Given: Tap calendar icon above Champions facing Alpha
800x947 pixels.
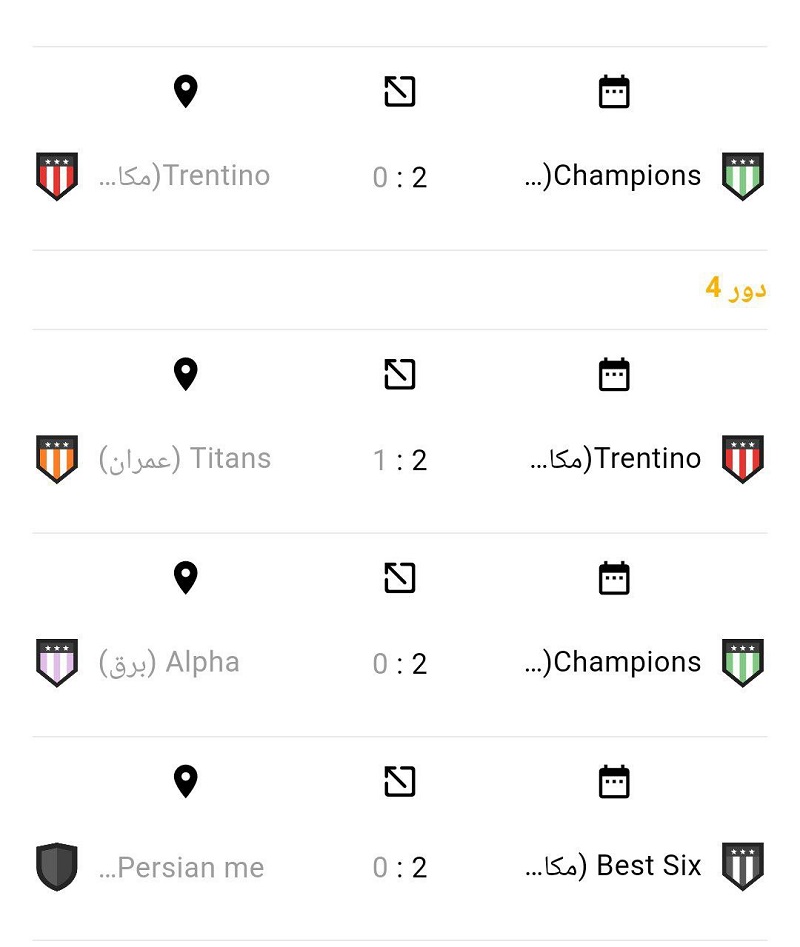Looking at the screenshot, I should click(614, 578).
